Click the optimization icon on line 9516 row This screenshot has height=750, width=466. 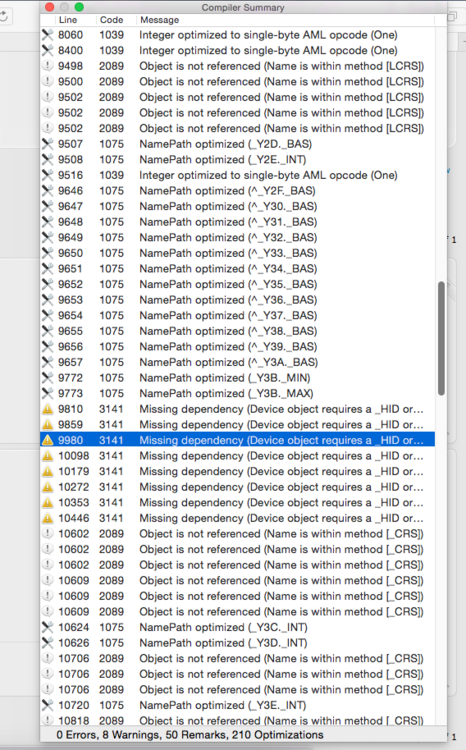pyautogui.click(x=47, y=175)
